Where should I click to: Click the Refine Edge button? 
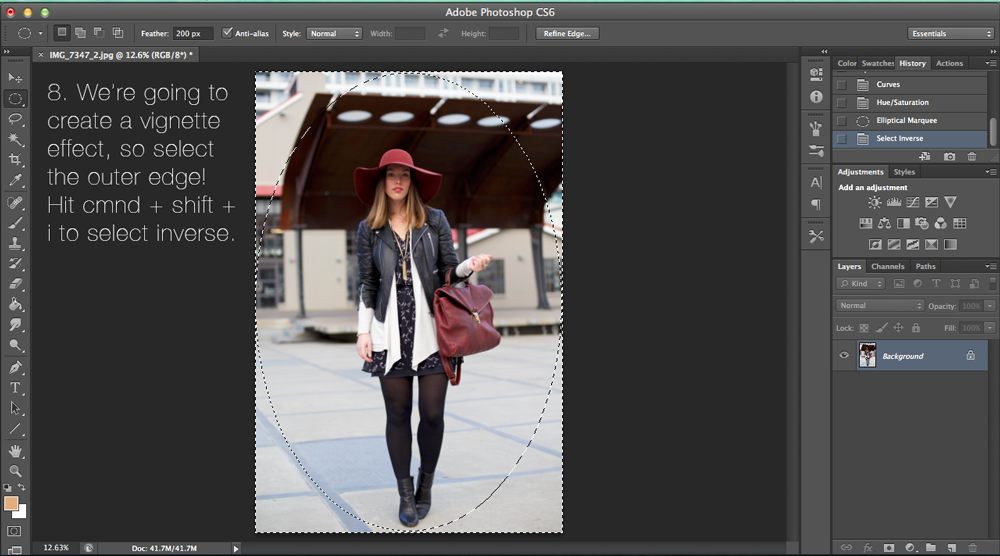(567, 33)
